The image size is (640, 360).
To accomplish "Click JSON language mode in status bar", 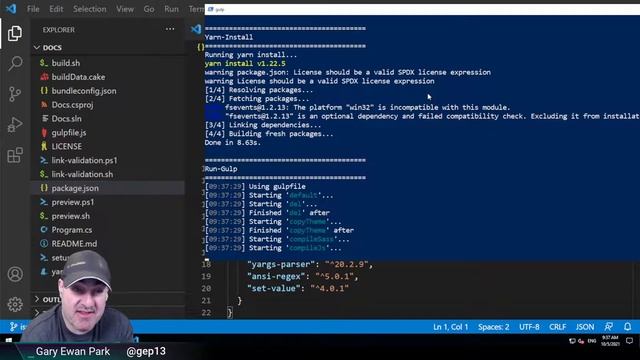I will tap(584, 327).
